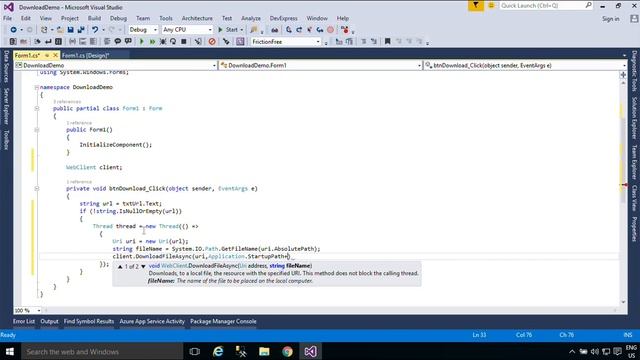Open Visual Studio from the Windows taskbar
This screenshot has width=640, height=360.
(x=310, y=351)
